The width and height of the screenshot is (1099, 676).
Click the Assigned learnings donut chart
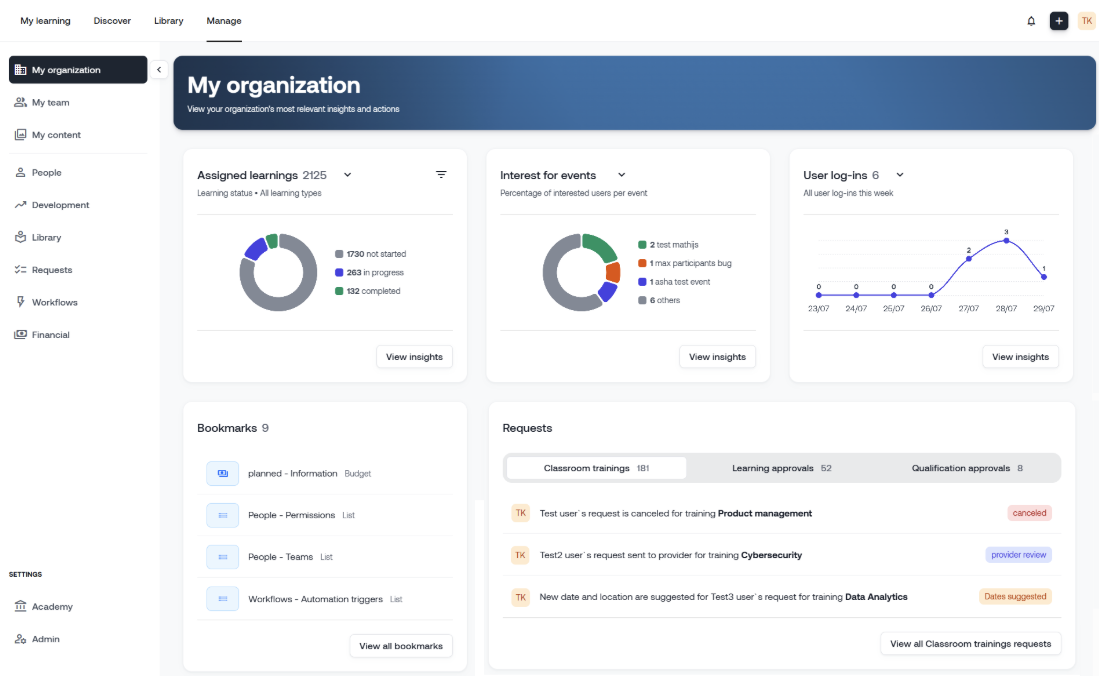click(278, 272)
